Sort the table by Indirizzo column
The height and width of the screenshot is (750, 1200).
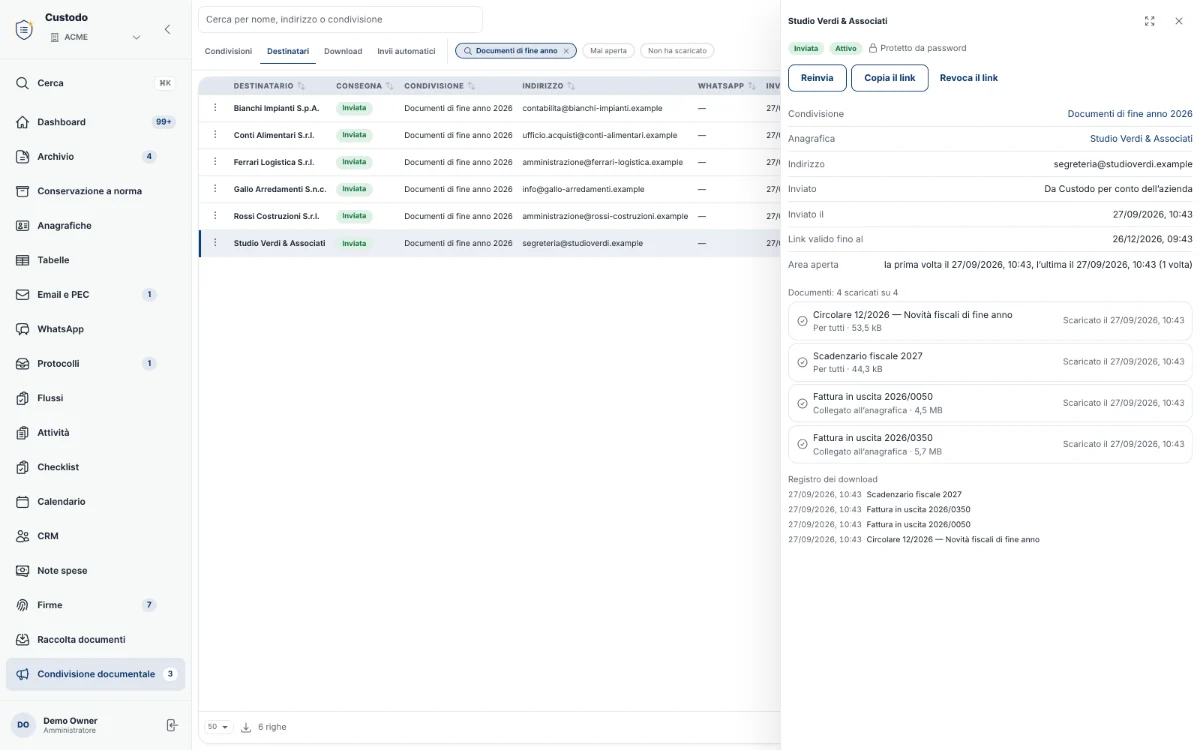549,86
